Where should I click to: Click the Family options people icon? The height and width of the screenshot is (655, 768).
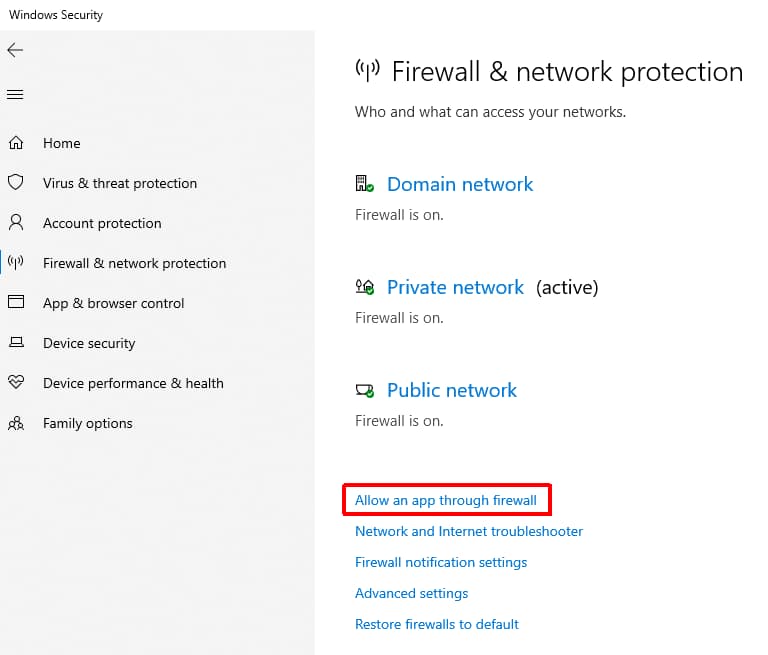coord(16,423)
